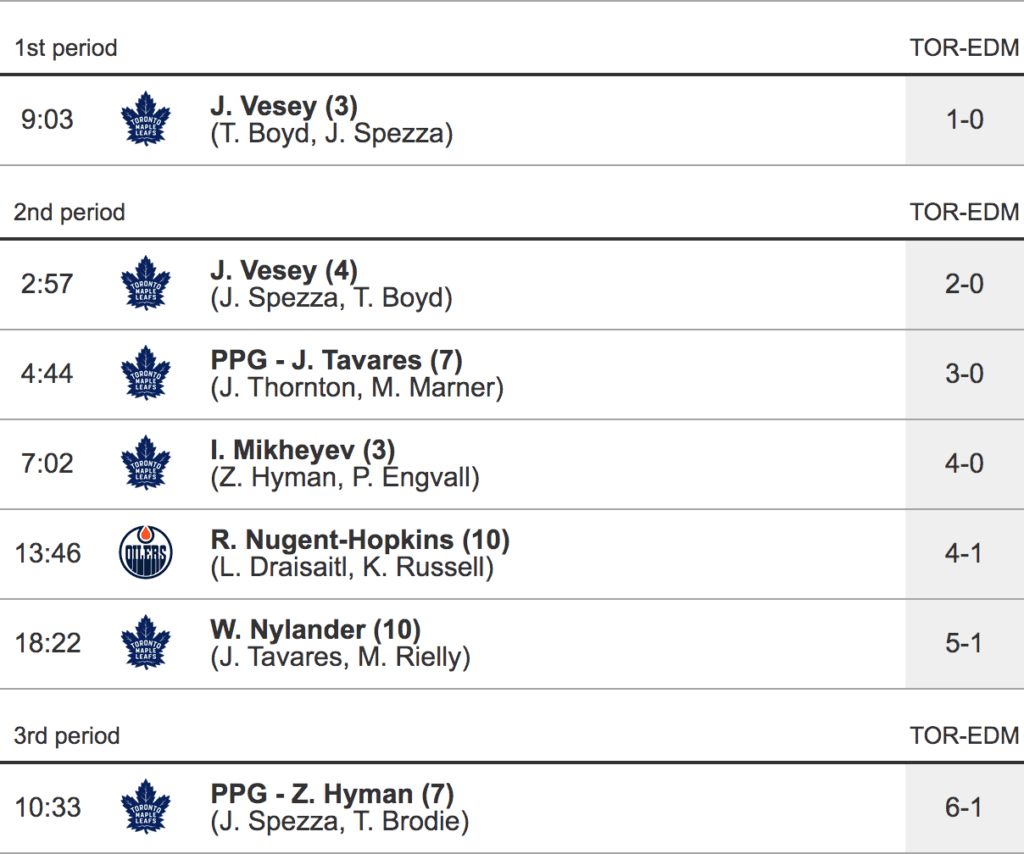Image resolution: width=1024 pixels, height=854 pixels.
Task: Click Maple Leafs logo beside Nylander goal
Action: 145,644
